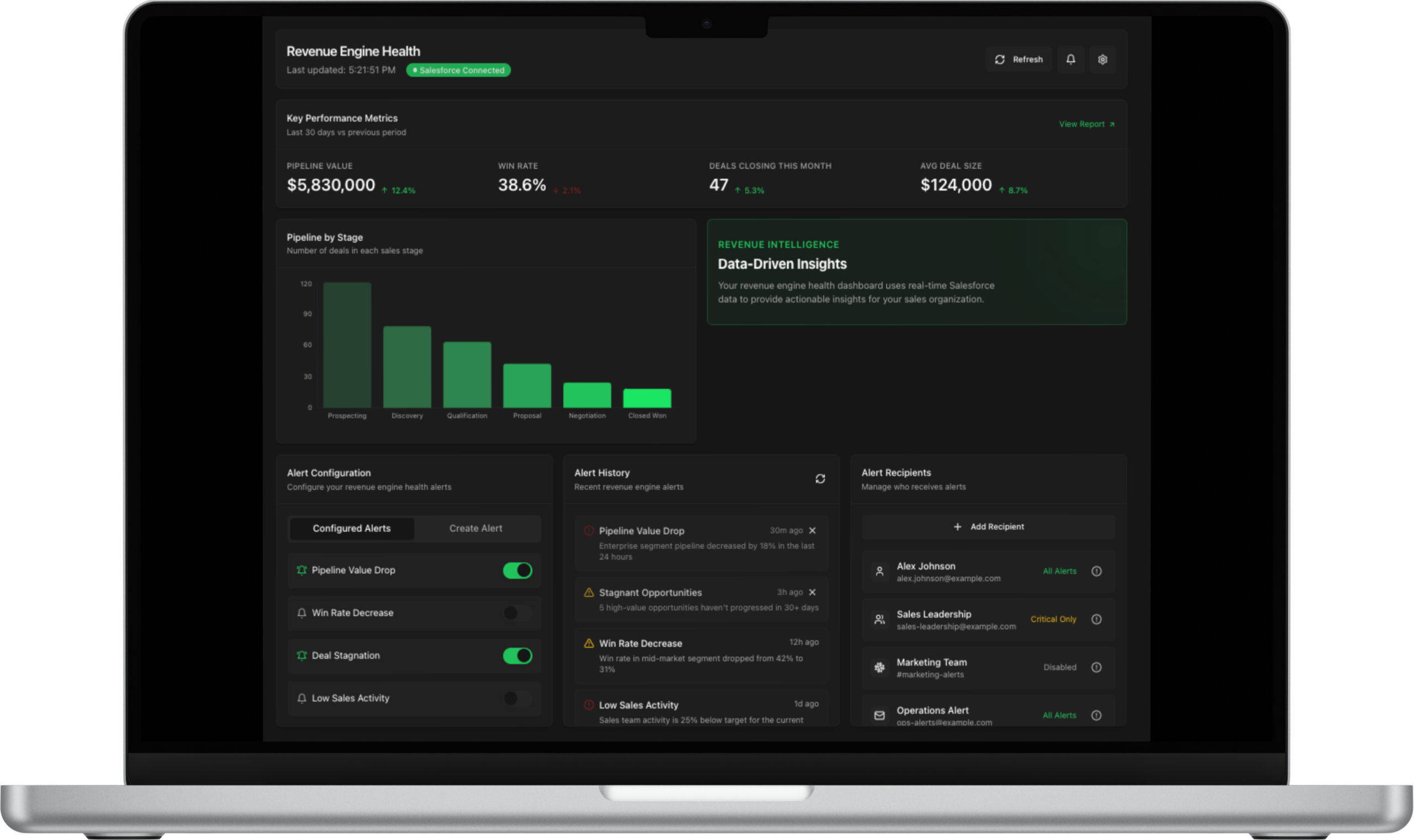The width and height of the screenshot is (1414, 840).
Task: Dismiss the Stagnant Opportunities alert
Action: pos(812,592)
